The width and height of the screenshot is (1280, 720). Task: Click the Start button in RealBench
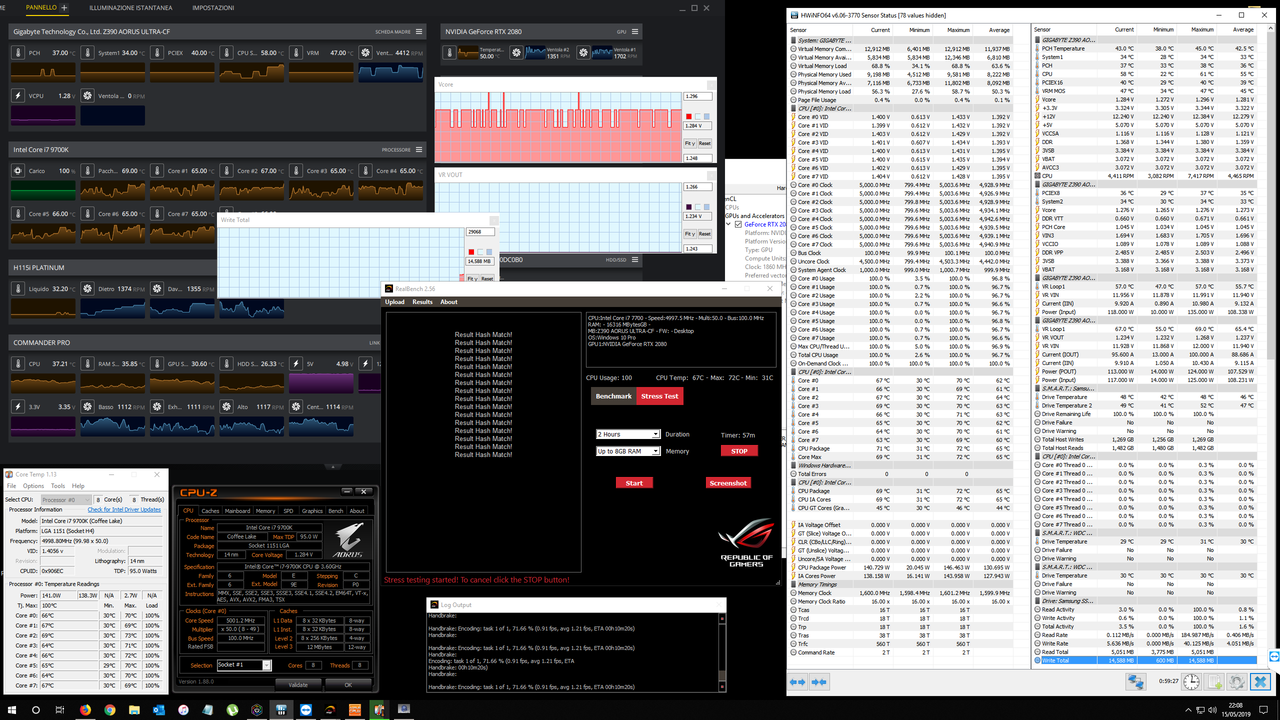click(x=634, y=483)
